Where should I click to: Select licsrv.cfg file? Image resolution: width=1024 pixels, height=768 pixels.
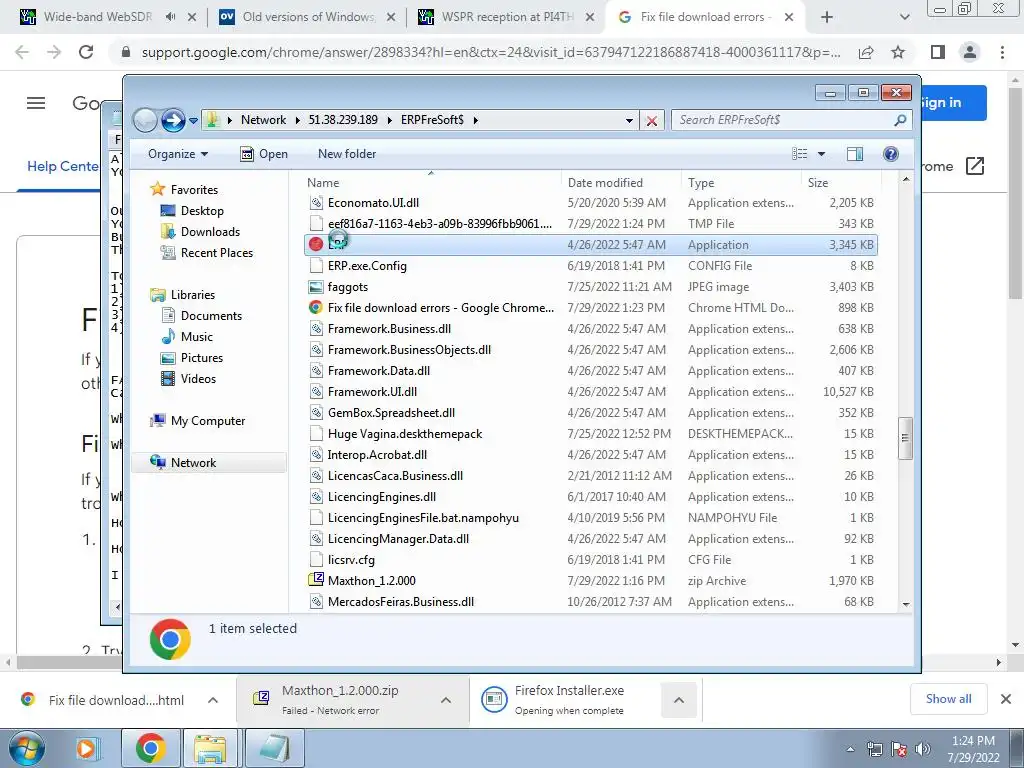pos(351,560)
